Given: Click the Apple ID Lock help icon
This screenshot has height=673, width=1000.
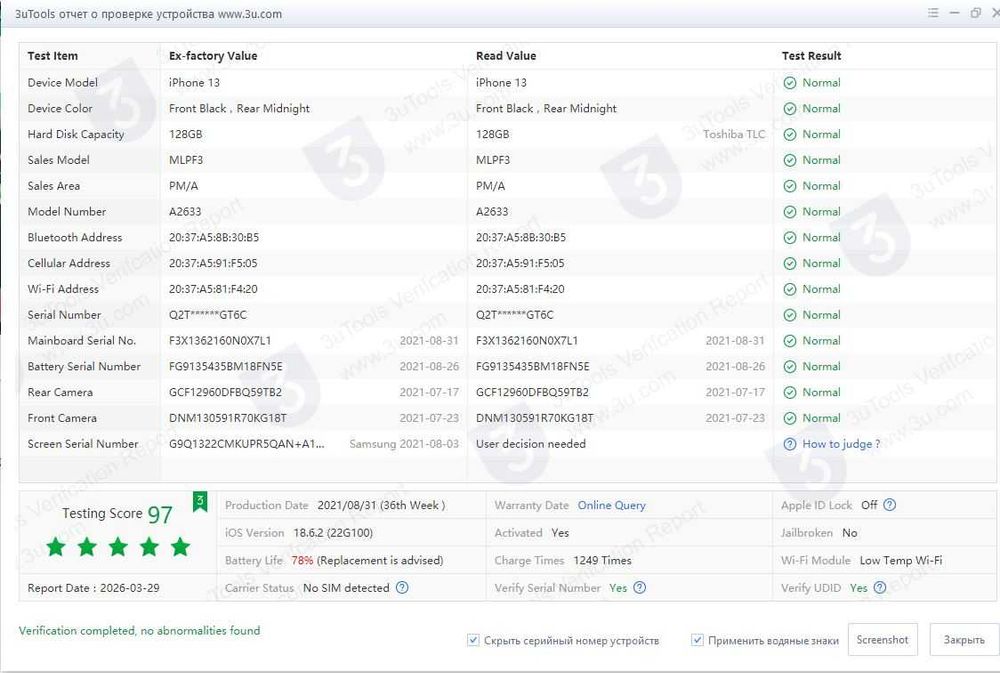Looking at the screenshot, I should pyautogui.click(x=890, y=505).
